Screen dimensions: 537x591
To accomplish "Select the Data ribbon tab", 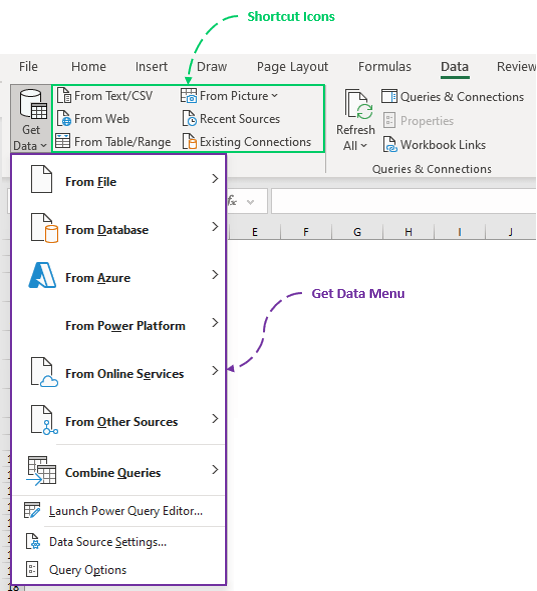I will click(455, 67).
